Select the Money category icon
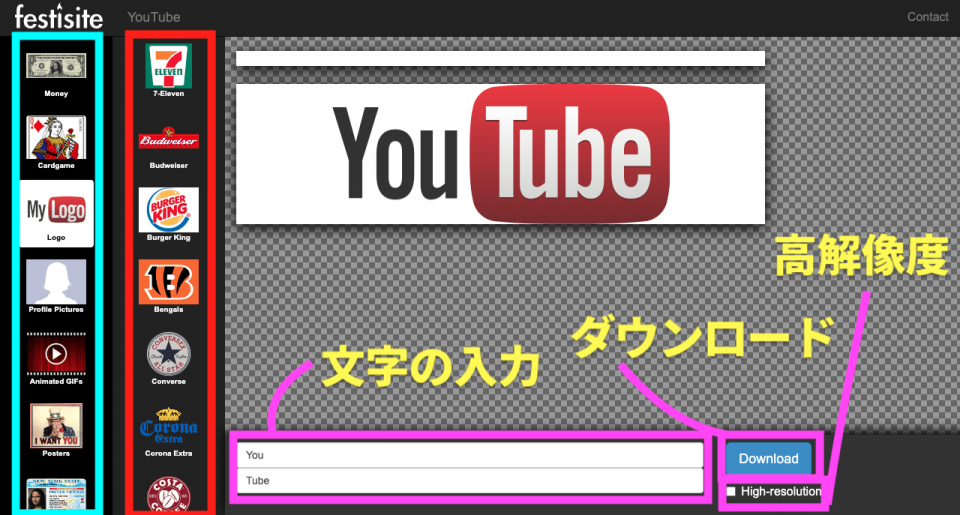Screen dimensions: 960x515 56,66
